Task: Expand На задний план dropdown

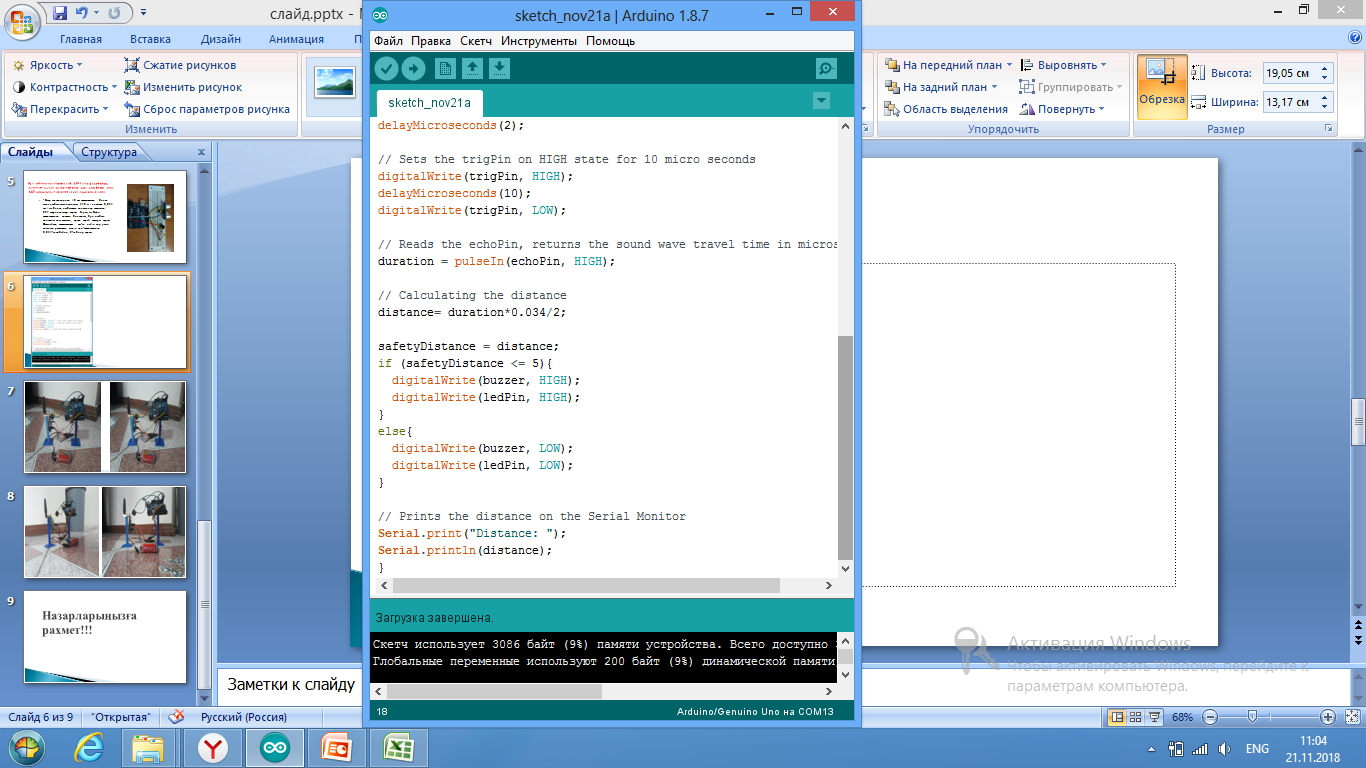Action: (941, 87)
